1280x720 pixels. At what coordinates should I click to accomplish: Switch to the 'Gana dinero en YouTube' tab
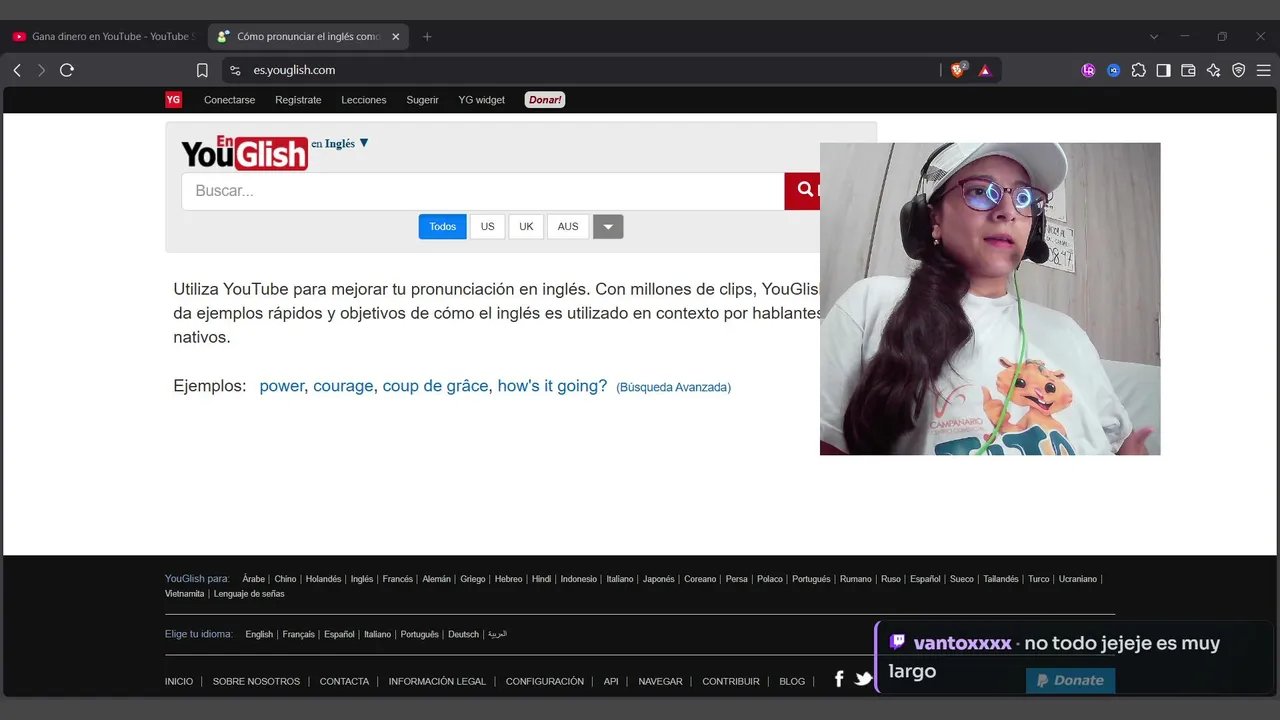(x=103, y=37)
